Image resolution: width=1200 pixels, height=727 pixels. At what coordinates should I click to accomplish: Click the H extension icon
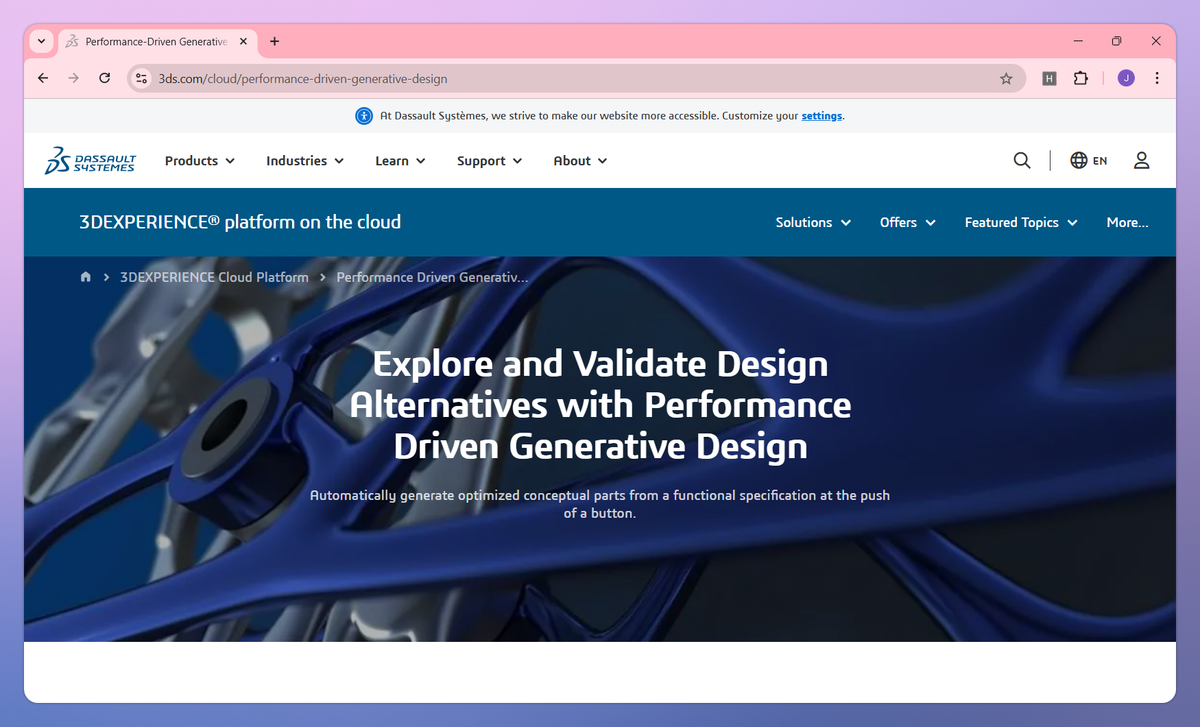(x=1049, y=78)
